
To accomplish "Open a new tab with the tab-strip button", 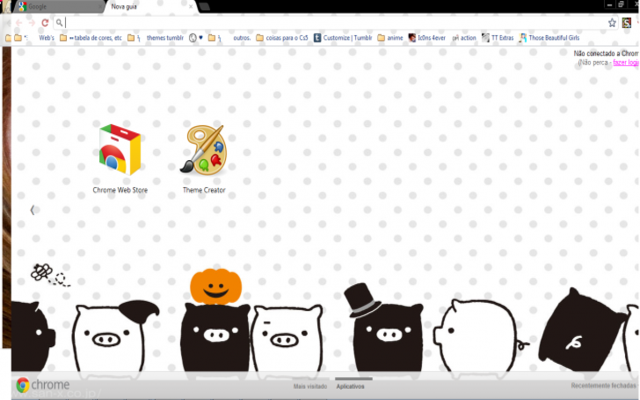I will [x=204, y=7].
